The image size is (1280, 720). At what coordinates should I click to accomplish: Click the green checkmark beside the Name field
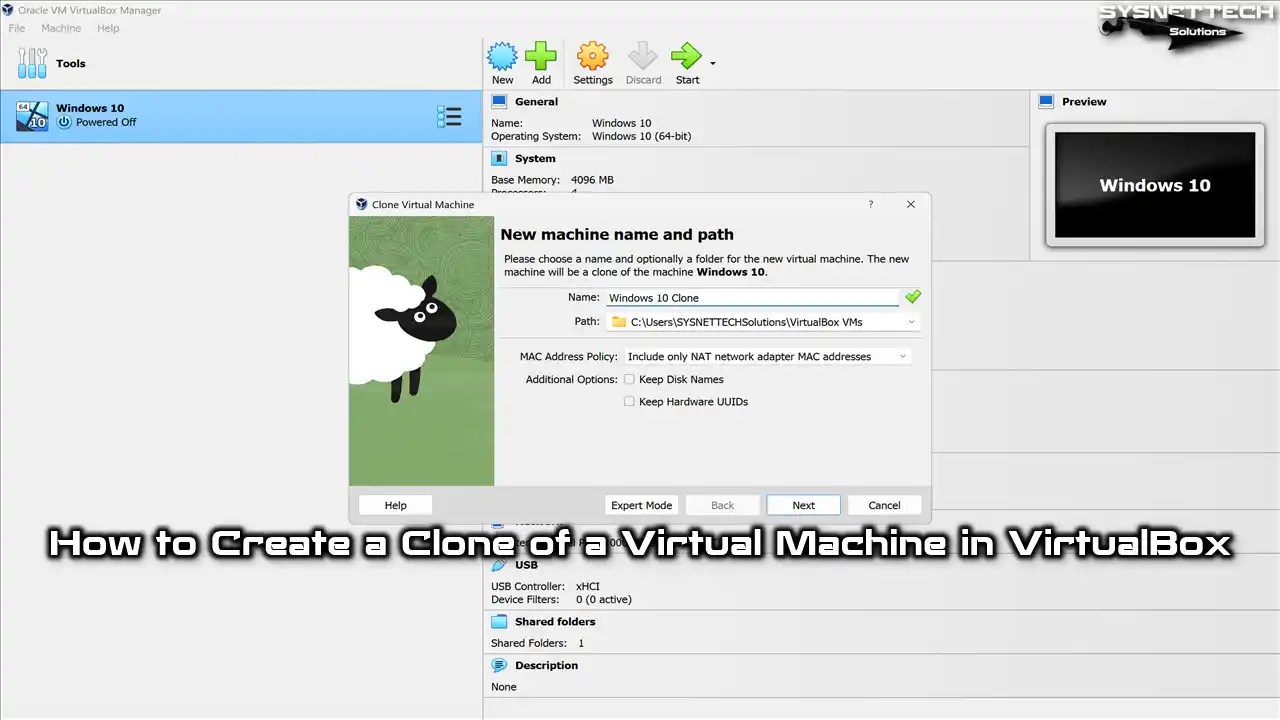pos(912,297)
